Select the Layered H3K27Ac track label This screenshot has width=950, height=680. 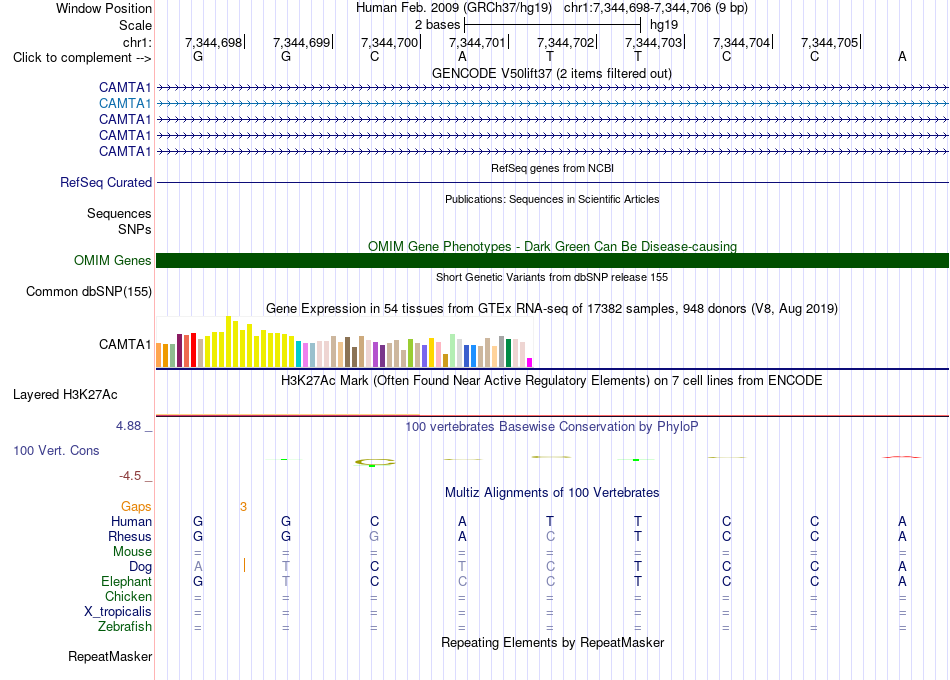(65, 395)
